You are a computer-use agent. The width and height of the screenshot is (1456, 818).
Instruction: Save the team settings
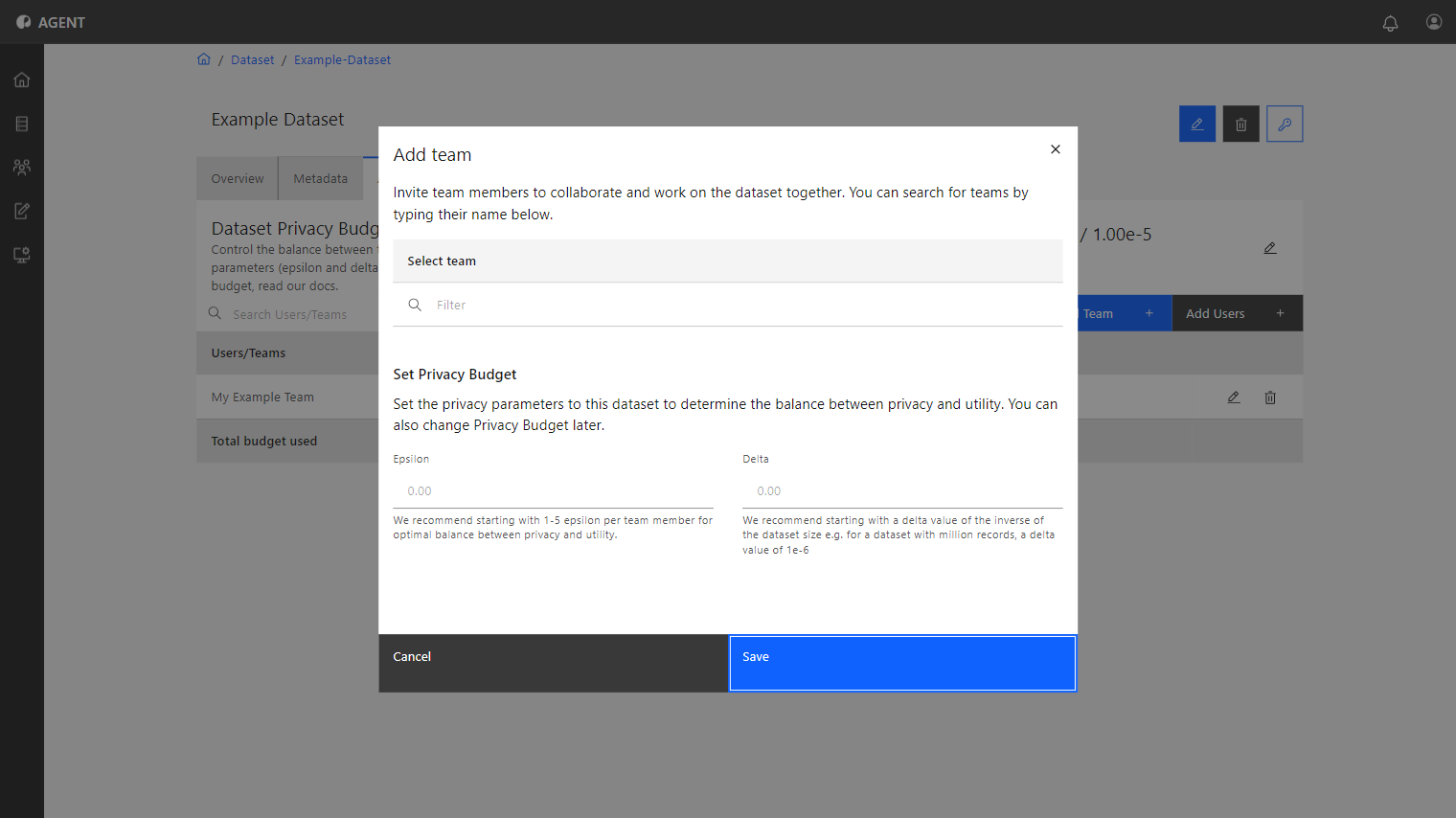click(902, 663)
